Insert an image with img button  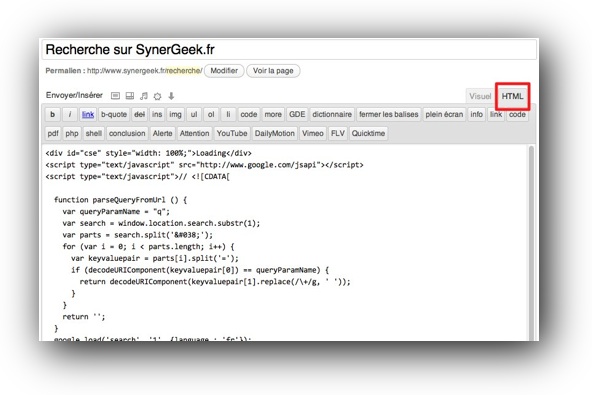click(175, 114)
